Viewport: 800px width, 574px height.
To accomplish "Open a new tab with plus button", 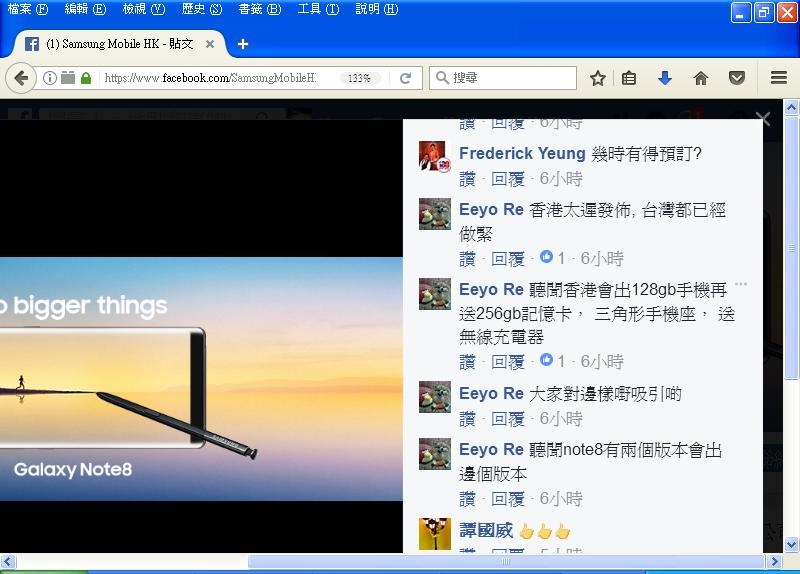I will point(243,44).
